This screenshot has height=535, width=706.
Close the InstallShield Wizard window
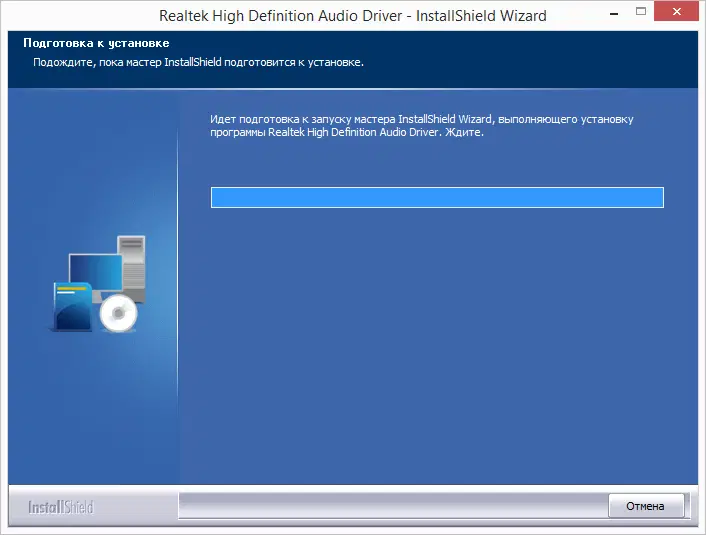[x=676, y=12]
